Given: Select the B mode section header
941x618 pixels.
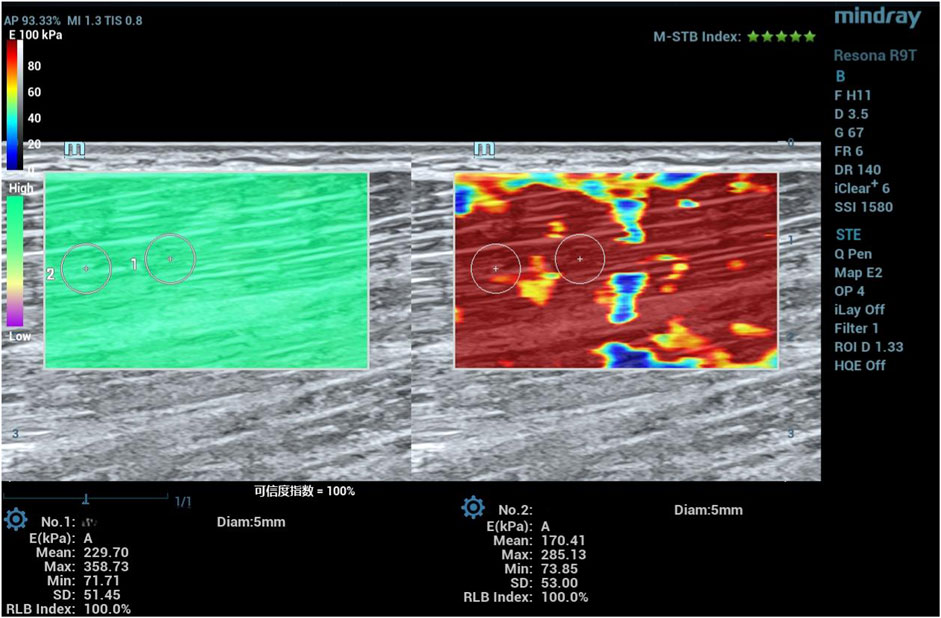Looking at the screenshot, I should pos(840,75).
